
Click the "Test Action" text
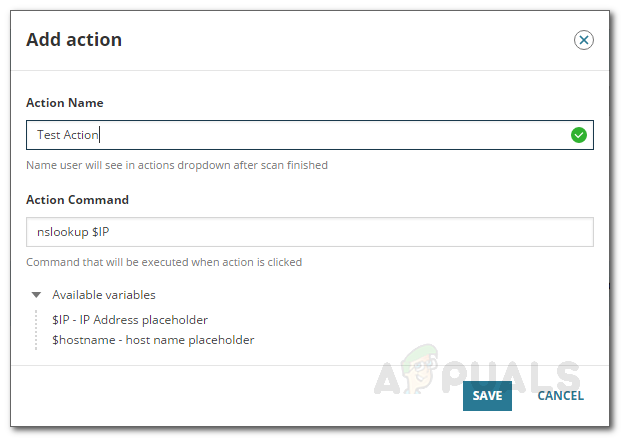68,135
